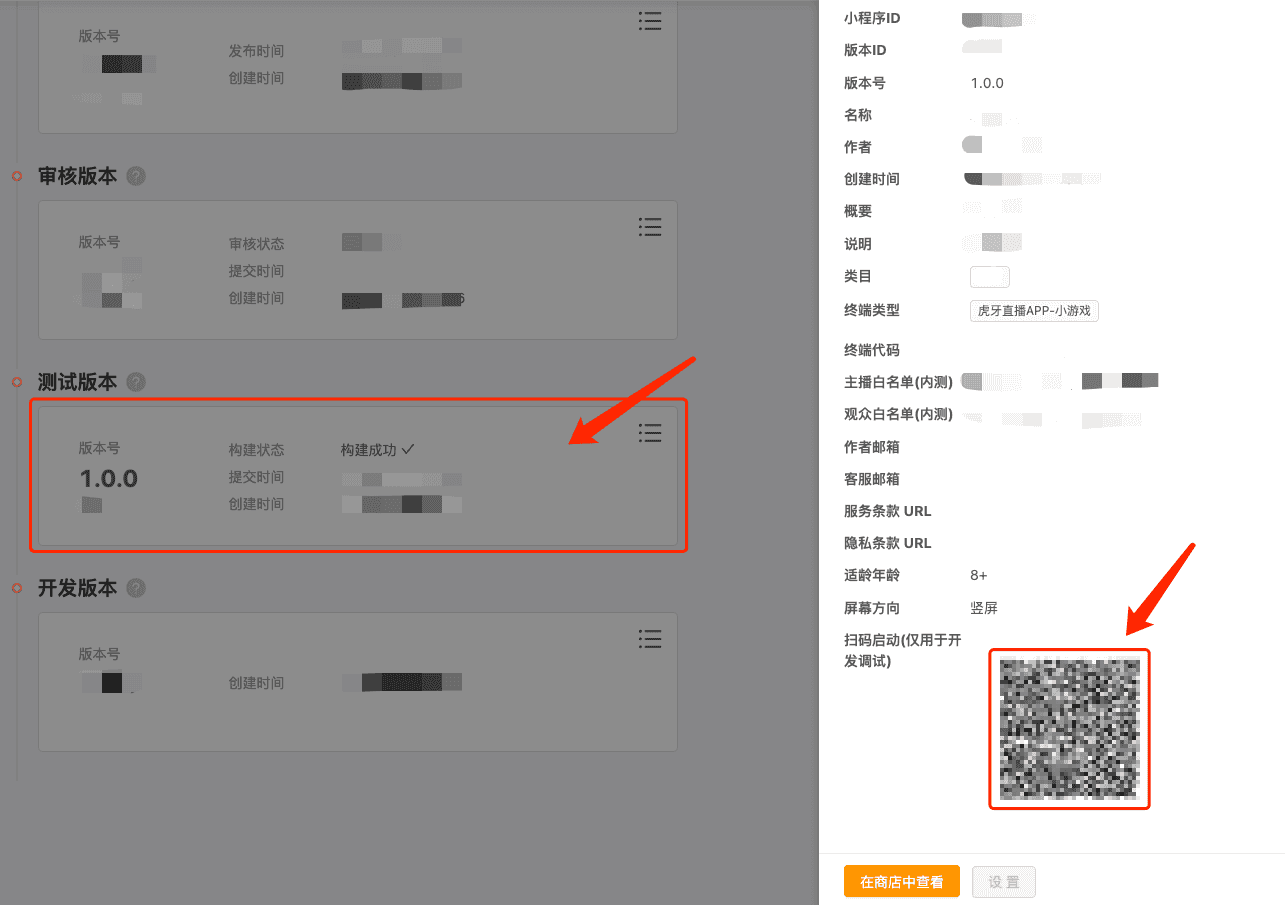This screenshot has width=1285, height=905.
Task: Click the blank 类目 tag box
Action: [x=989, y=277]
